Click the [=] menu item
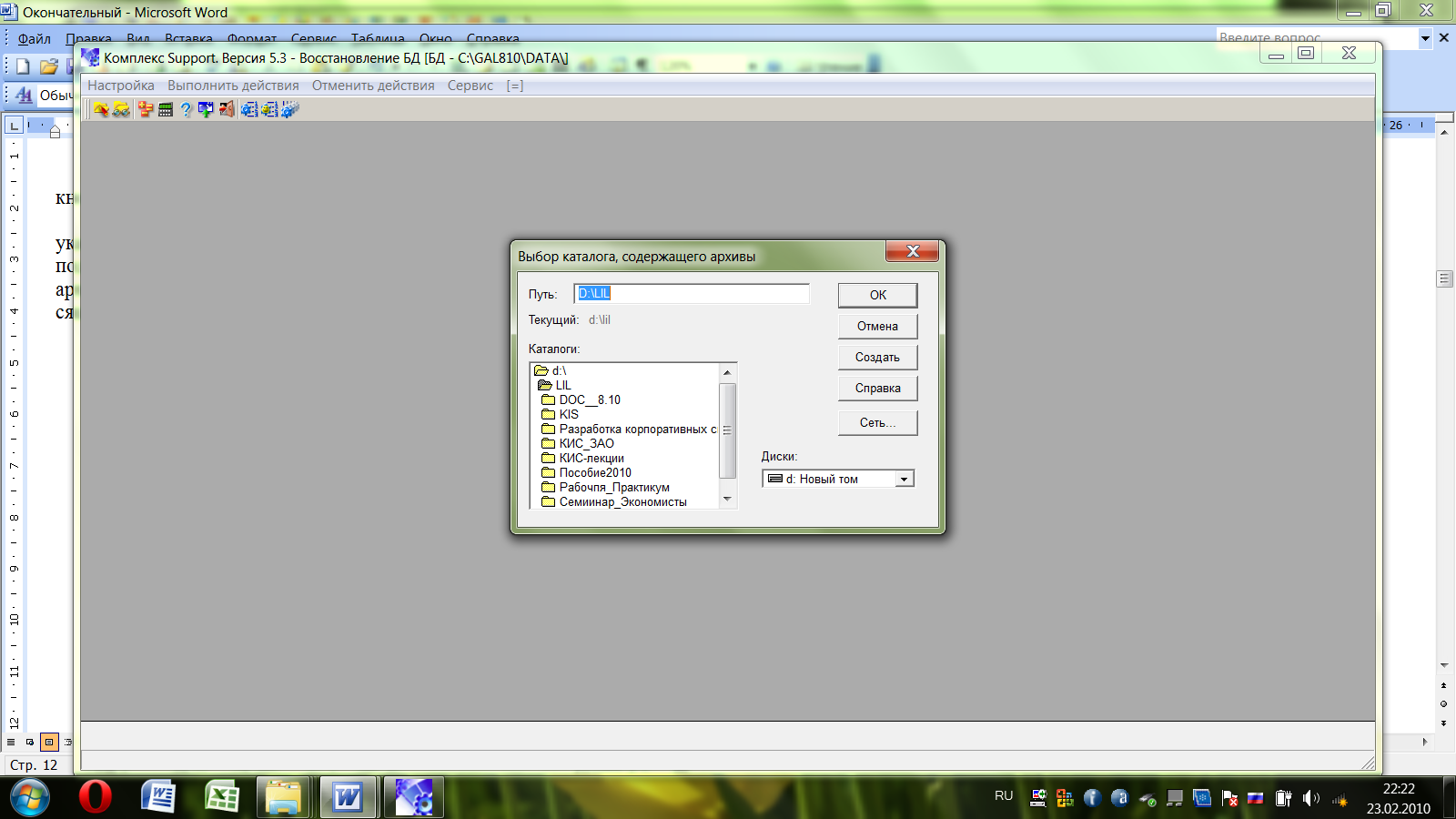This screenshot has width=1456, height=819. click(x=515, y=86)
